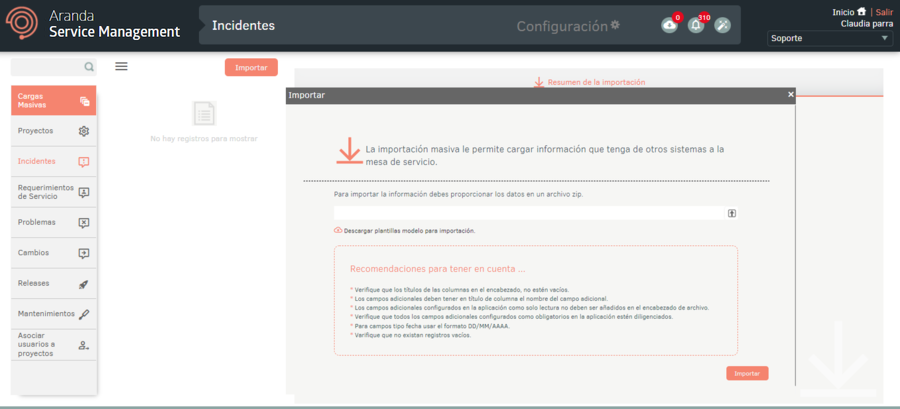Click the wrench tools icon in header
The image size is (900, 409).
[722, 25]
